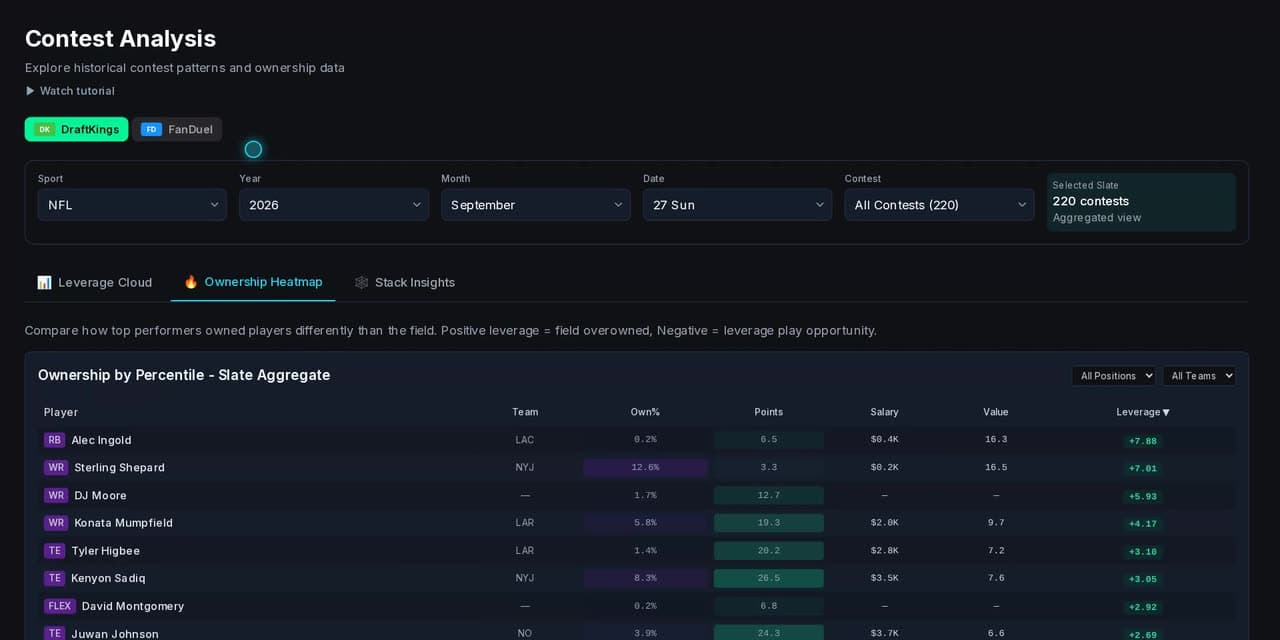Image resolution: width=1280 pixels, height=640 pixels.
Task: Click the $3.5K salary cell
Action: coord(884,578)
